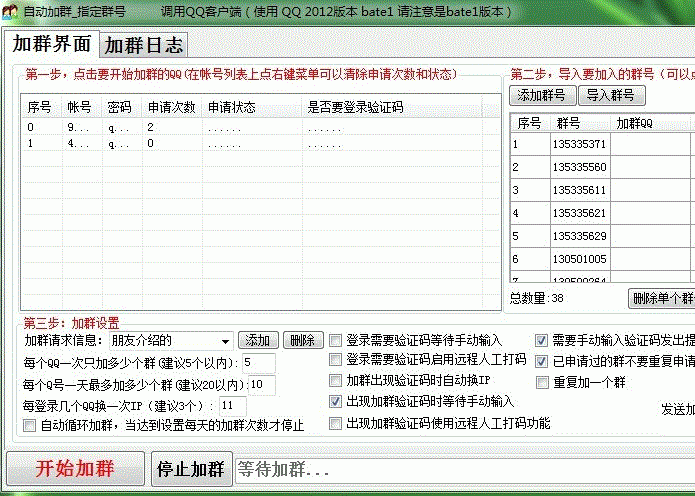Select group number 130501005

point(579,259)
